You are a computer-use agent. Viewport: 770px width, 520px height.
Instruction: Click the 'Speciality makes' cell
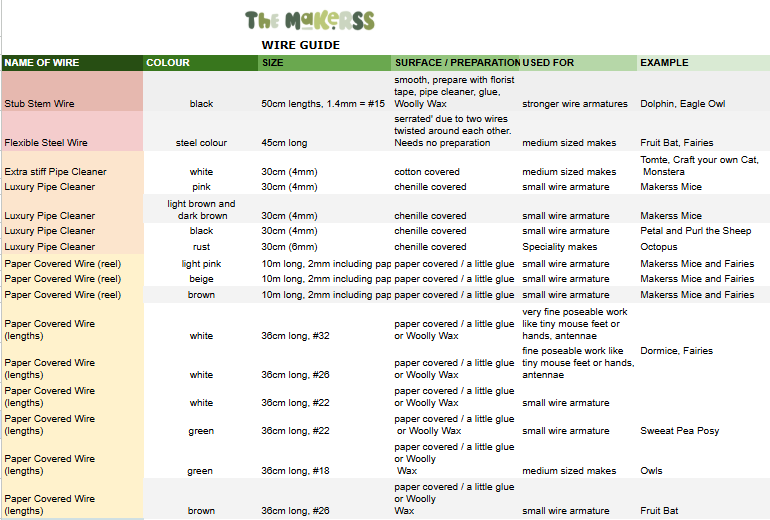coord(560,247)
